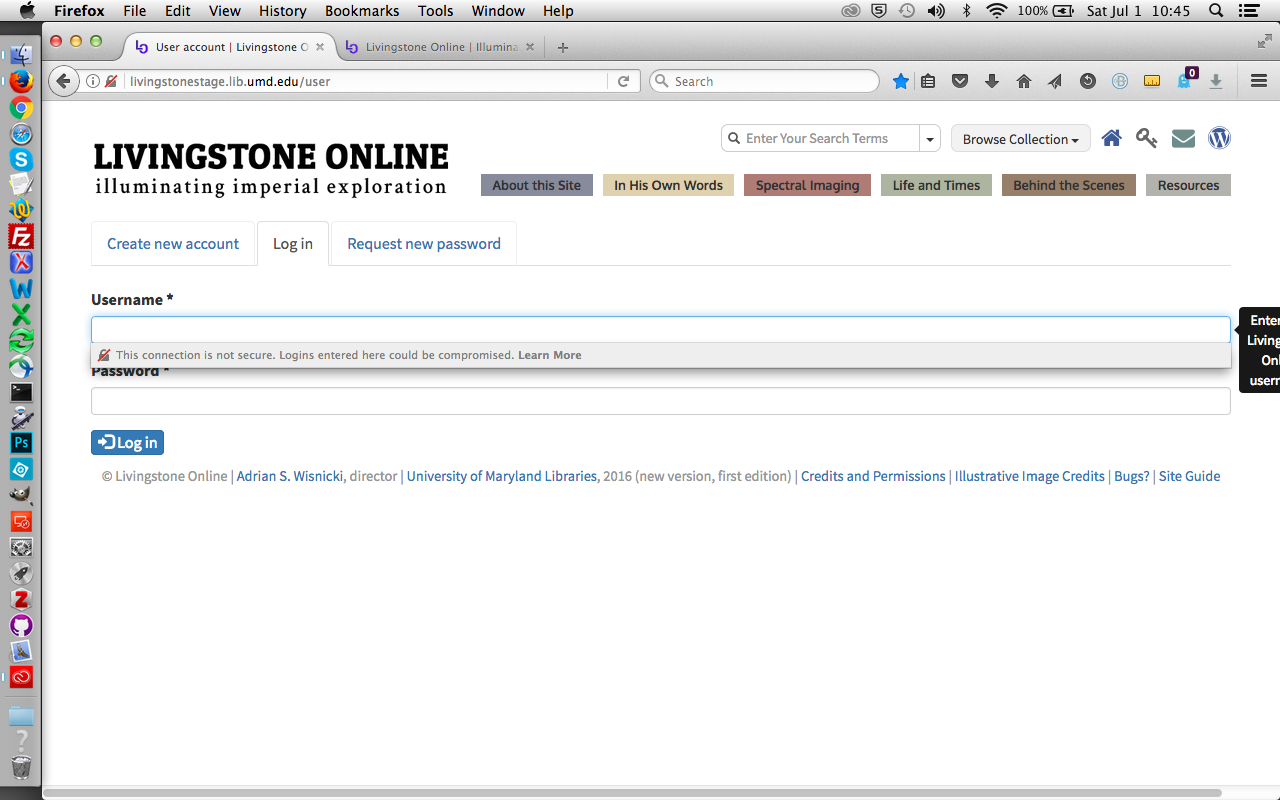This screenshot has width=1280, height=800.
Task: Open Photoshop from the dock
Action: 21,443
